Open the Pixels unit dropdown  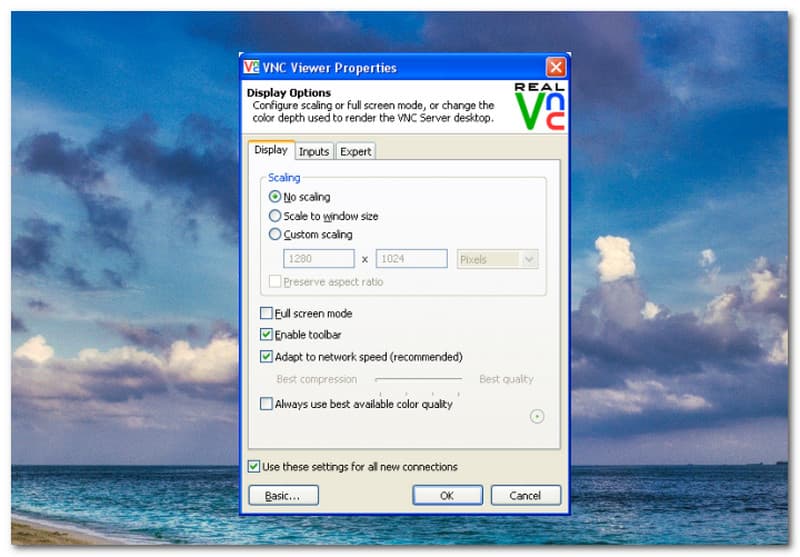497,259
